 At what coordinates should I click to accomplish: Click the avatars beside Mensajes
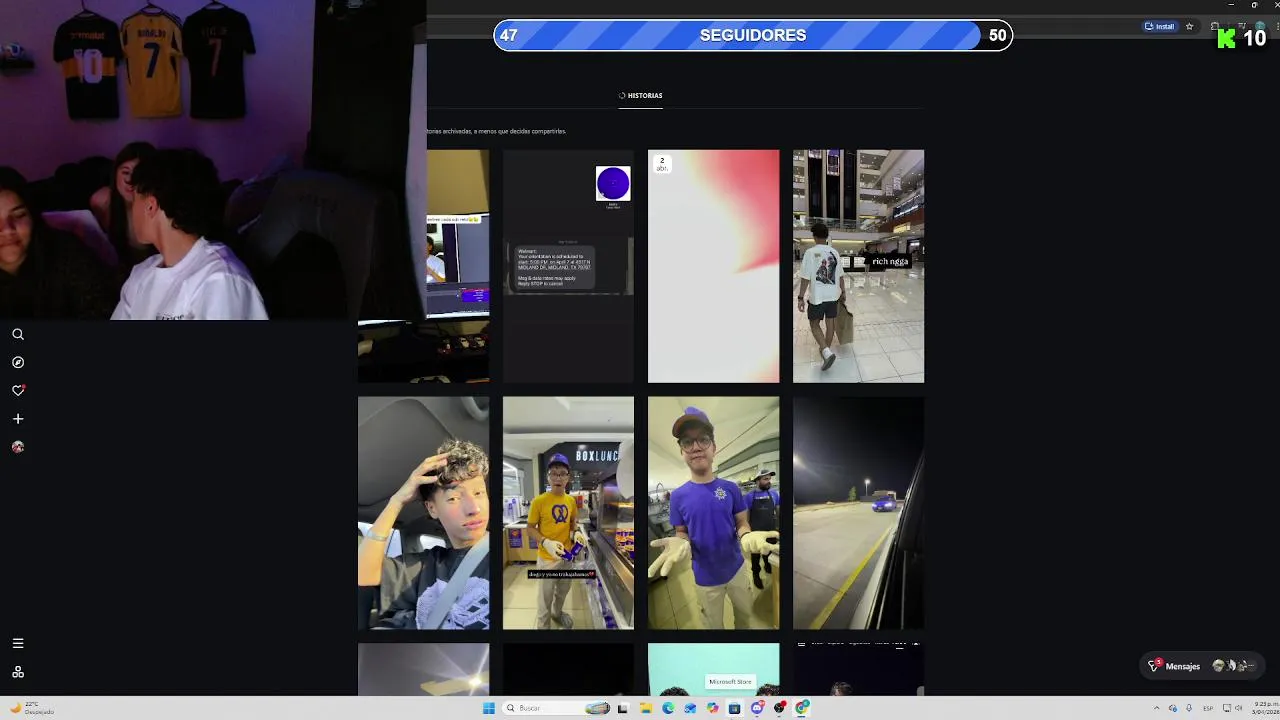[1233, 666]
